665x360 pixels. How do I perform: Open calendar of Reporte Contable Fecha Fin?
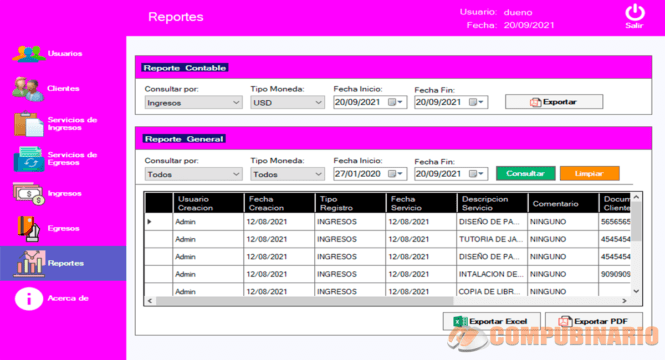[x=476, y=102]
